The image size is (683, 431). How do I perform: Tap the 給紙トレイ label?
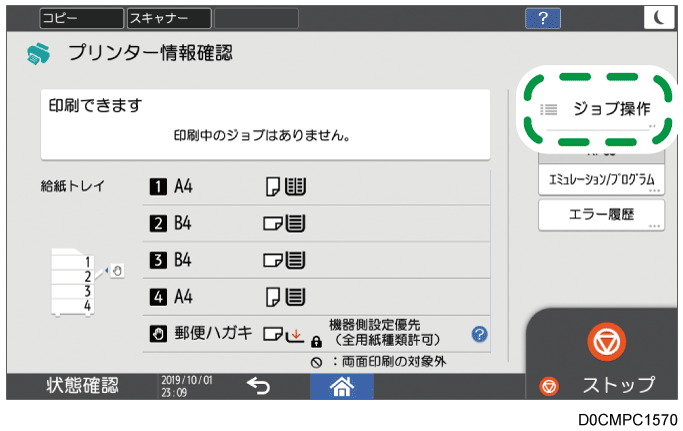[73, 186]
